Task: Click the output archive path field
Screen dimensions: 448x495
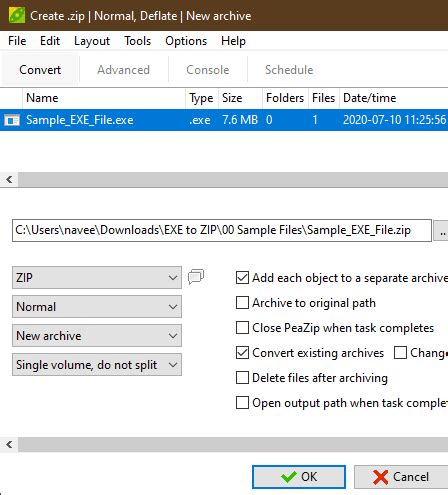Action: pos(222,230)
